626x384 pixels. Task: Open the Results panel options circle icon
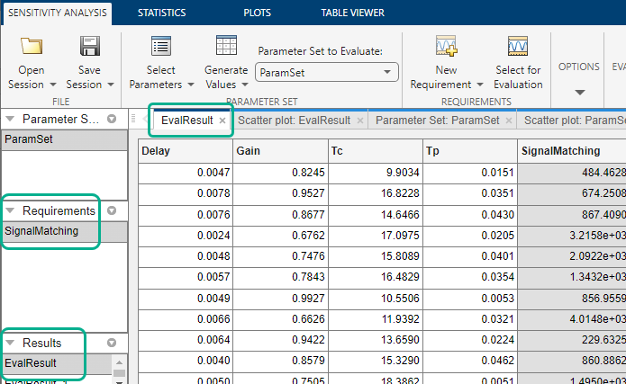112,342
